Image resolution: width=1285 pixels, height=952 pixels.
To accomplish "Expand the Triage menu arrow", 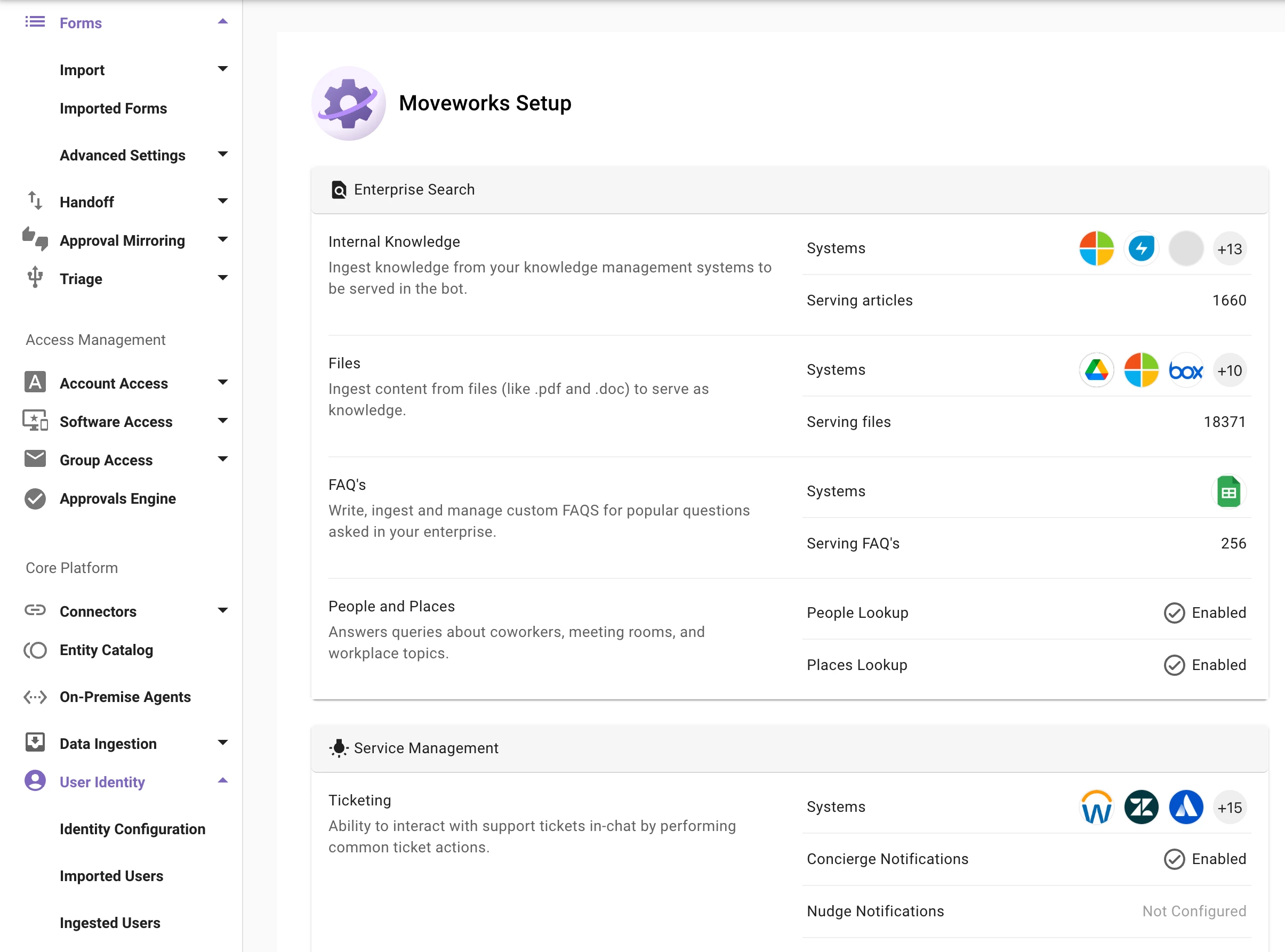I will click(x=223, y=278).
